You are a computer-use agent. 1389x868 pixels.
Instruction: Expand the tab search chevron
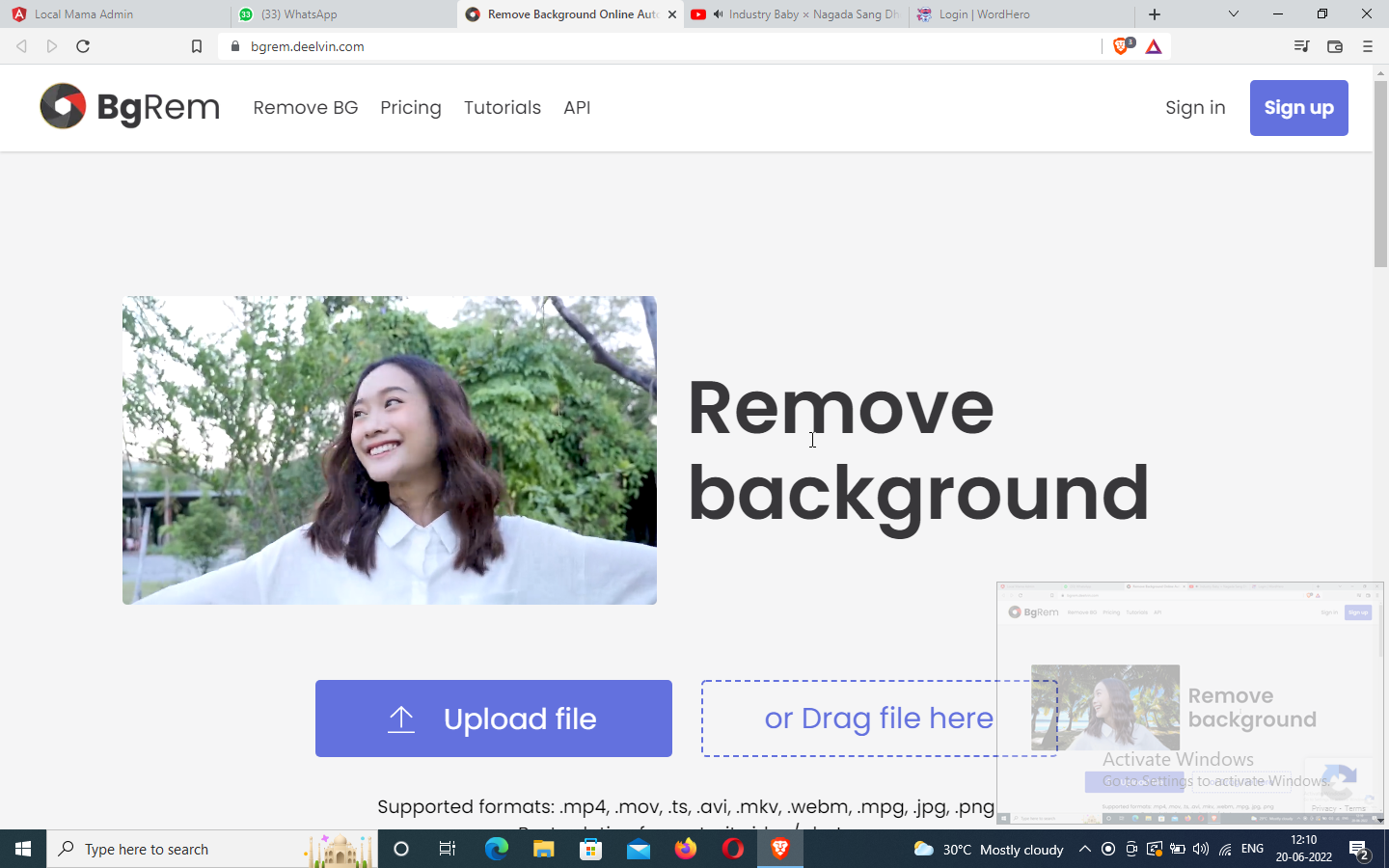click(1233, 14)
